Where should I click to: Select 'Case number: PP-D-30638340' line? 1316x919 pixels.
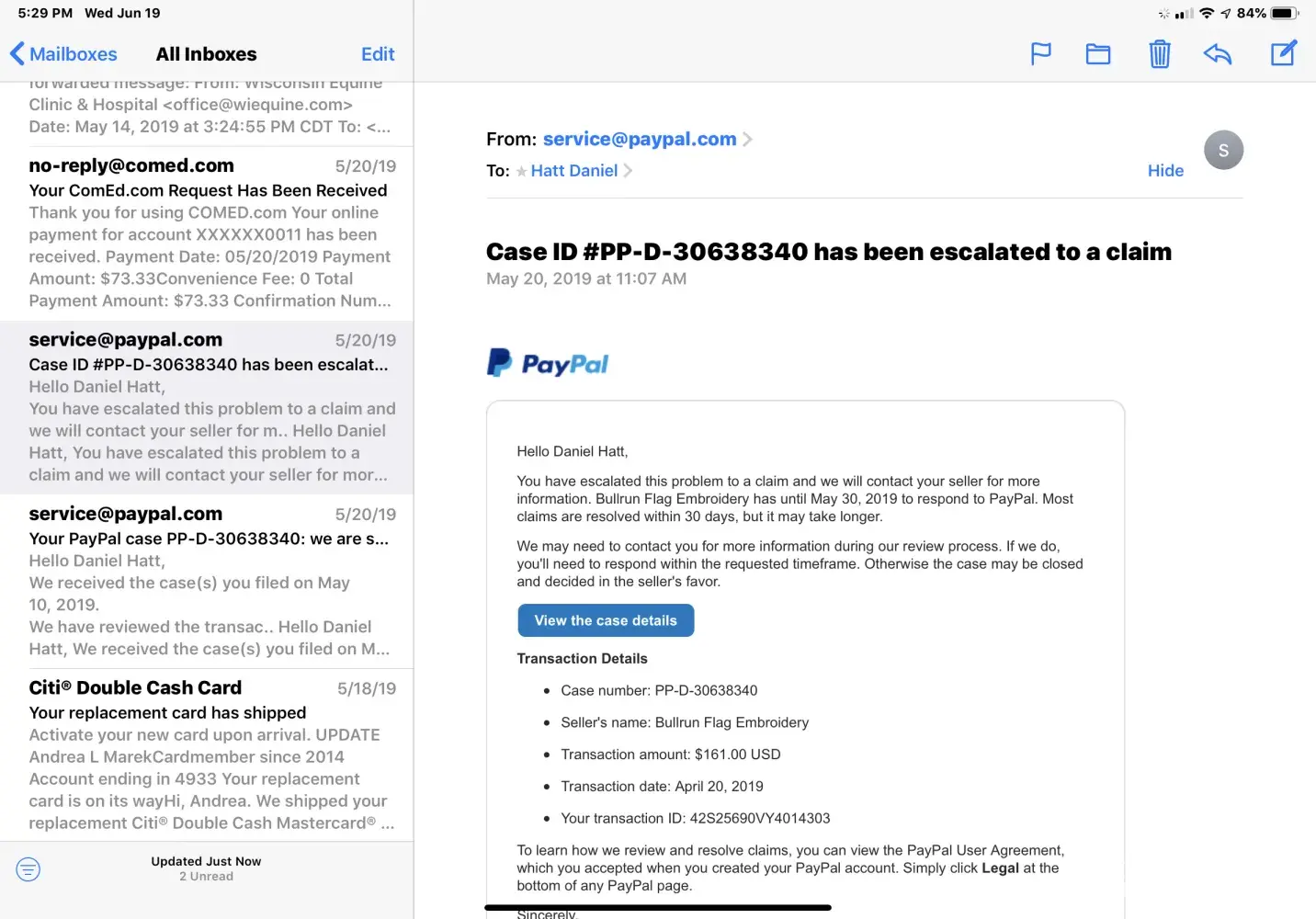click(659, 690)
